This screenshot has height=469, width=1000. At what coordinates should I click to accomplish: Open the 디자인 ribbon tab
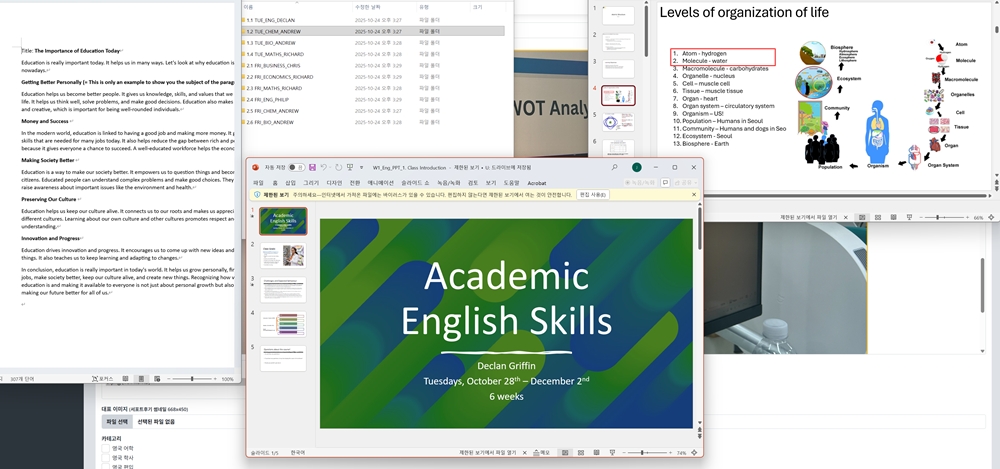[334, 183]
